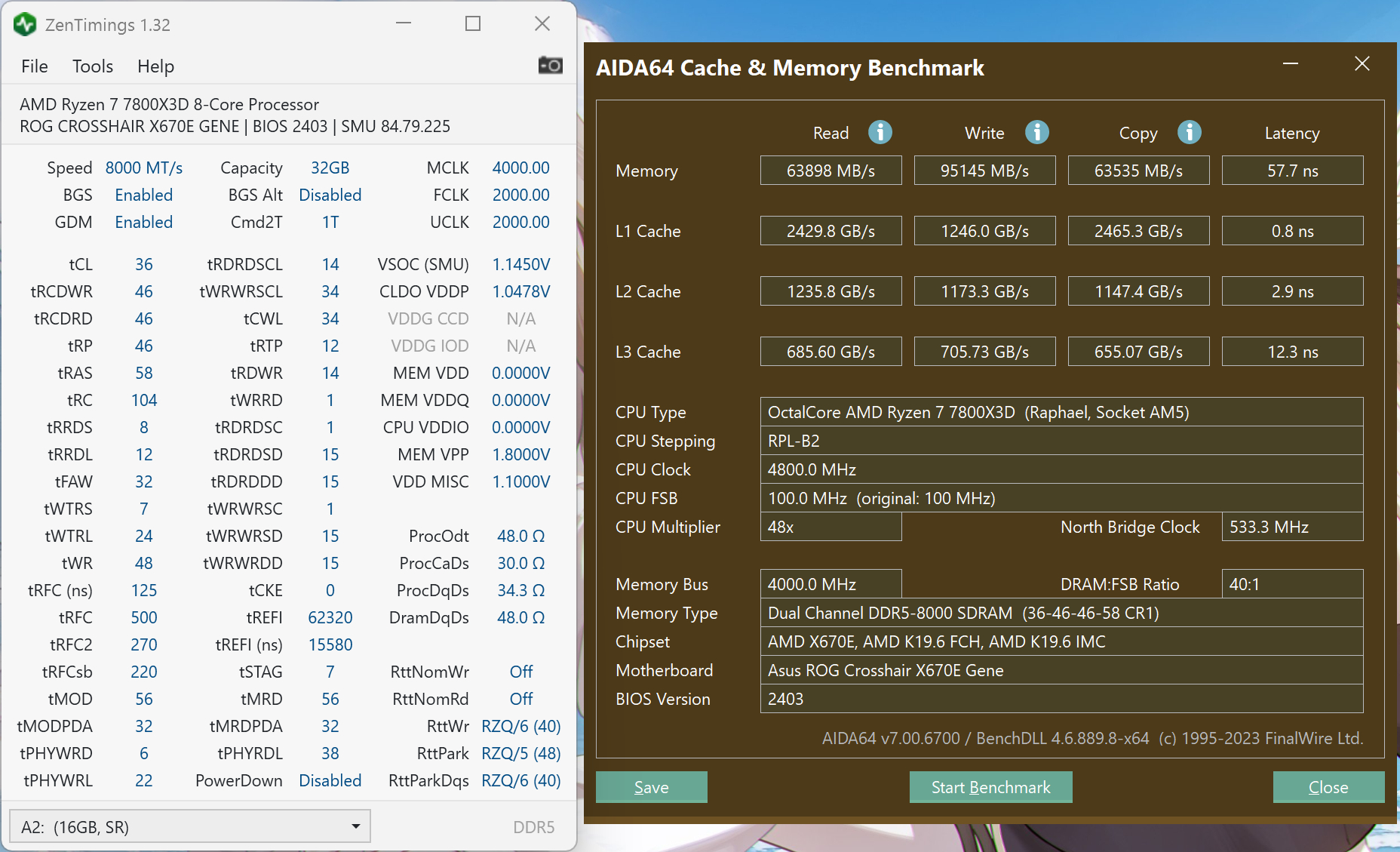Click the BIOS Version 2403 field
This screenshot has width=1400, height=852.
[1061, 699]
